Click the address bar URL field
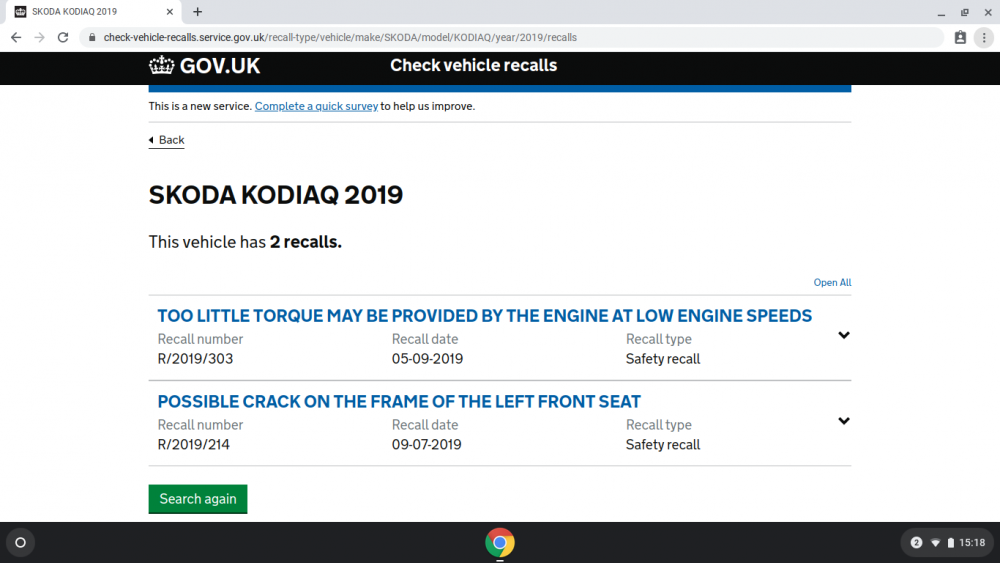Viewport: 1000px width, 563px height. coord(512,38)
